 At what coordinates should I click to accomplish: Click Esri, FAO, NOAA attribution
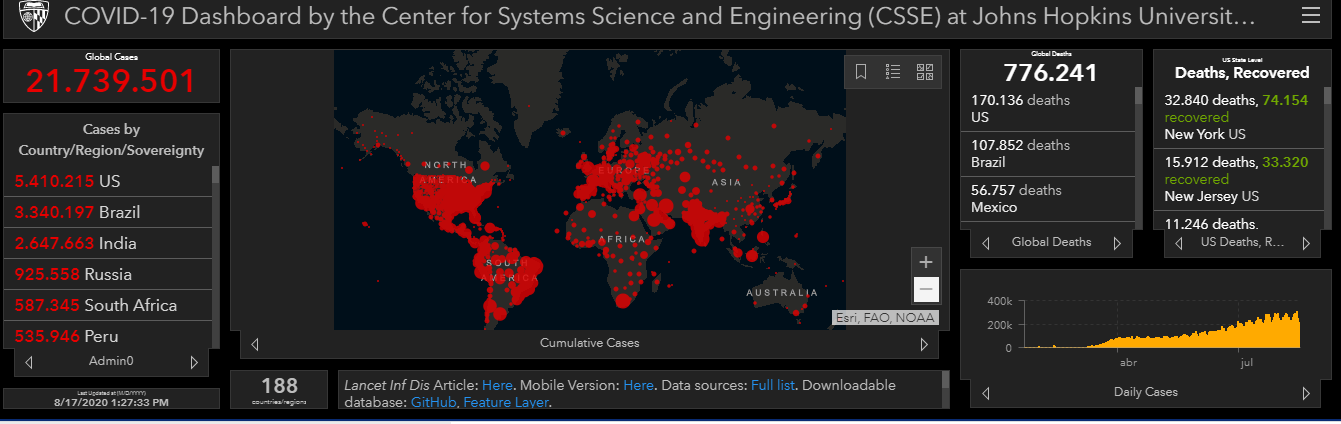tap(884, 319)
